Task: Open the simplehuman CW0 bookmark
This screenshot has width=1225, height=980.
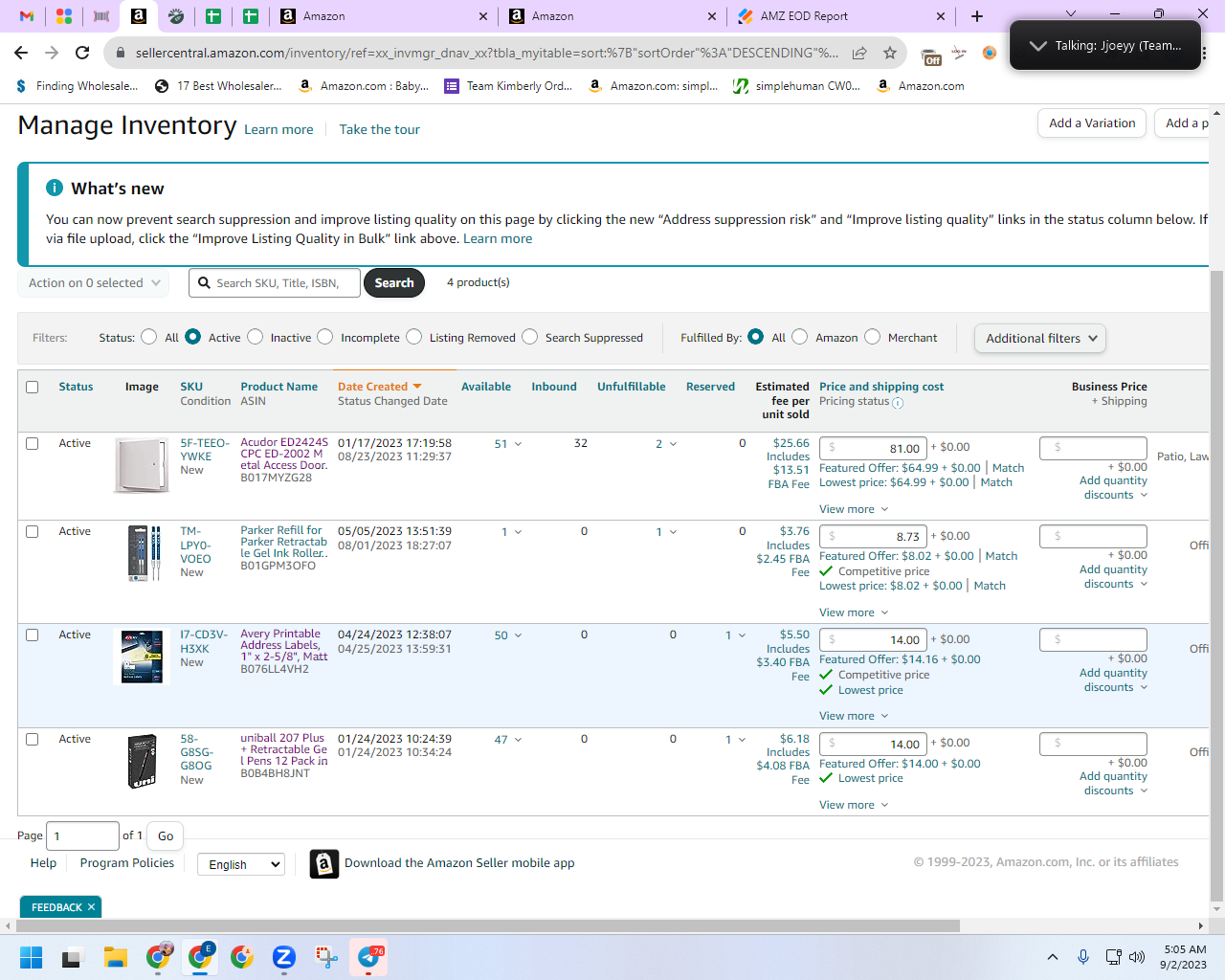Action: coord(796,86)
